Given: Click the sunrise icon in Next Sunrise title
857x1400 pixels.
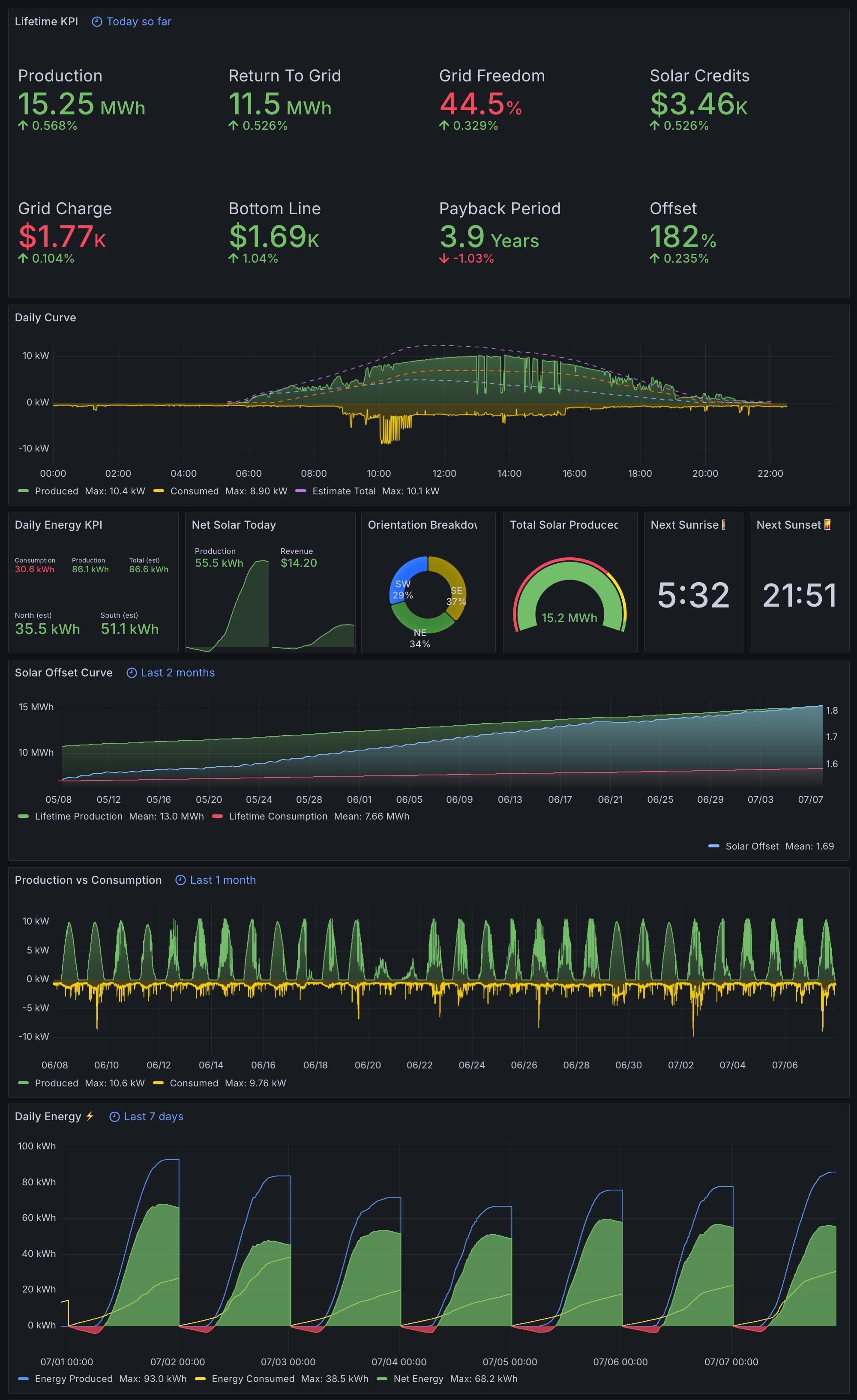Looking at the screenshot, I should (723, 525).
